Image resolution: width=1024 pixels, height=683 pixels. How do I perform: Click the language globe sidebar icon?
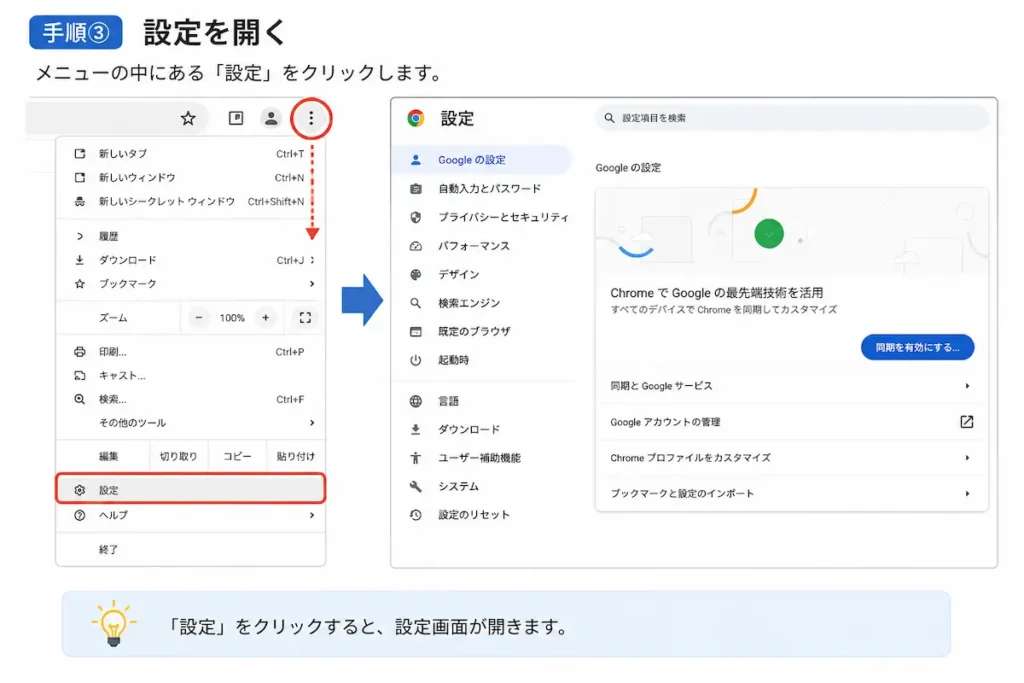pos(415,402)
